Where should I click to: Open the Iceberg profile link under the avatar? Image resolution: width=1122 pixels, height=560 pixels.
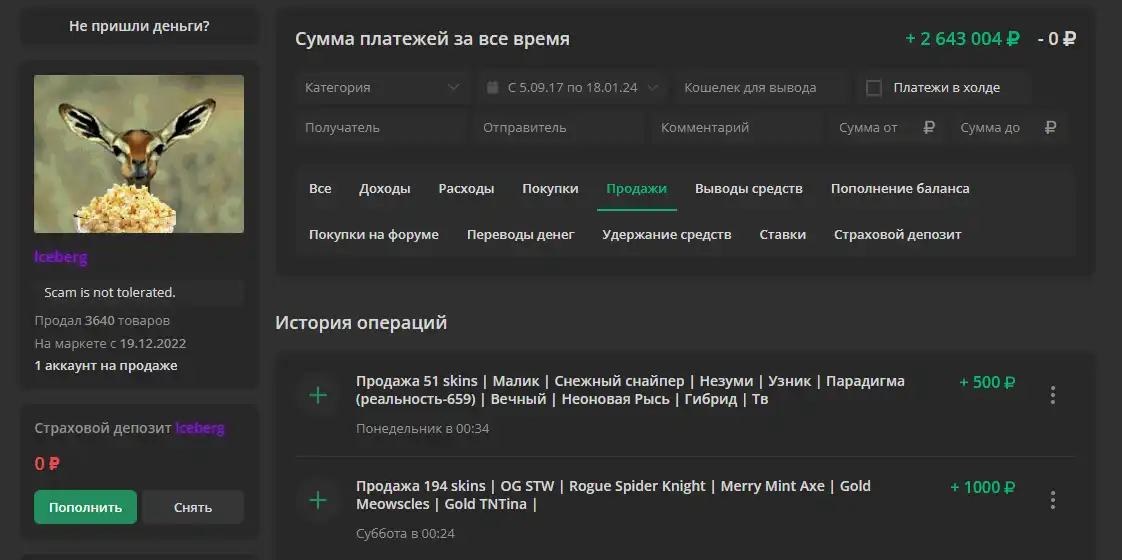point(61,257)
